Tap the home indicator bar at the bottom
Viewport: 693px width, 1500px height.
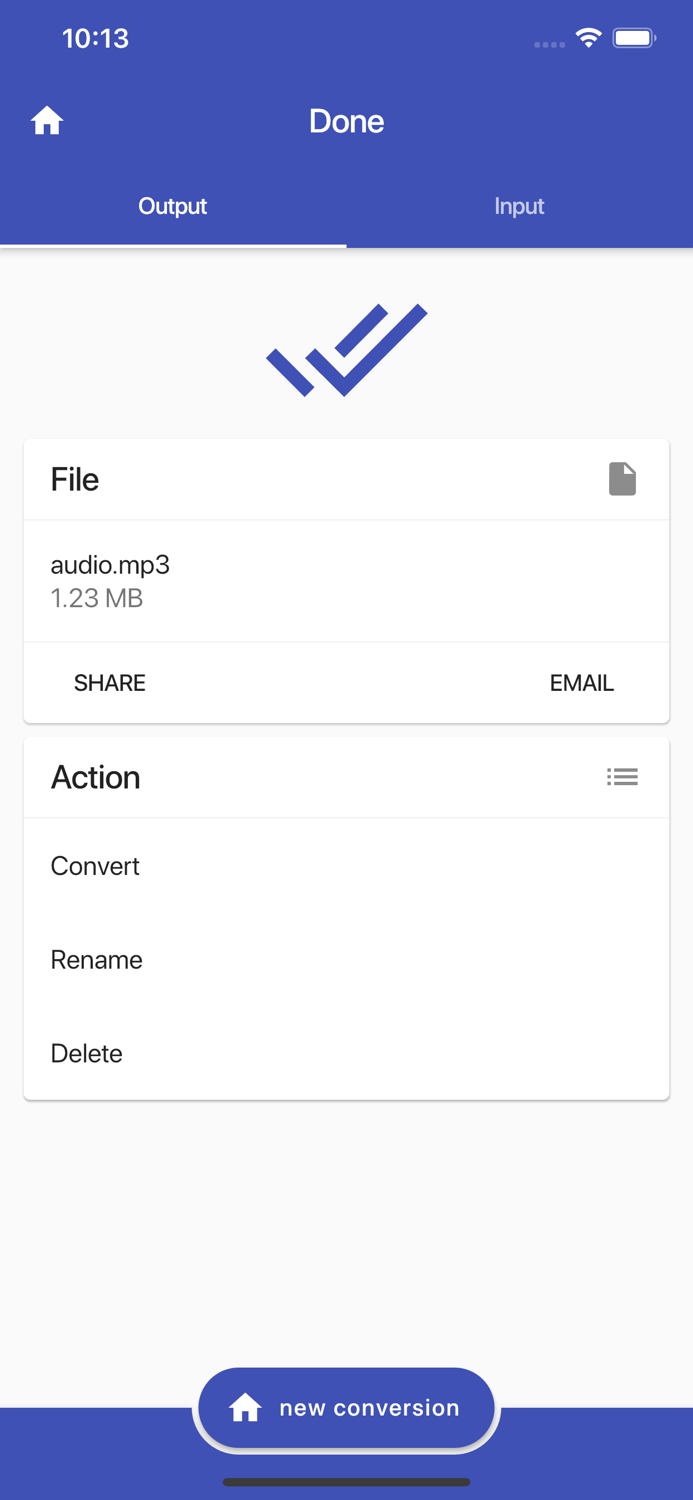coord(346,1483)
